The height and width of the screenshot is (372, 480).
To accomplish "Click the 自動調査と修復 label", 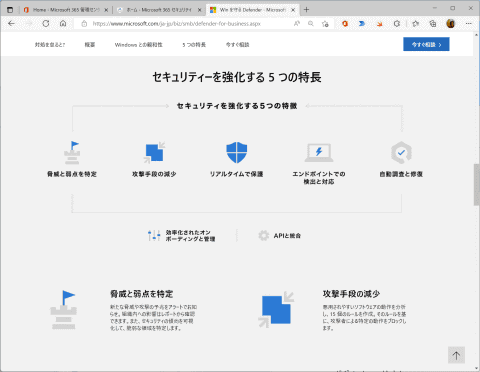I will 401,174.
